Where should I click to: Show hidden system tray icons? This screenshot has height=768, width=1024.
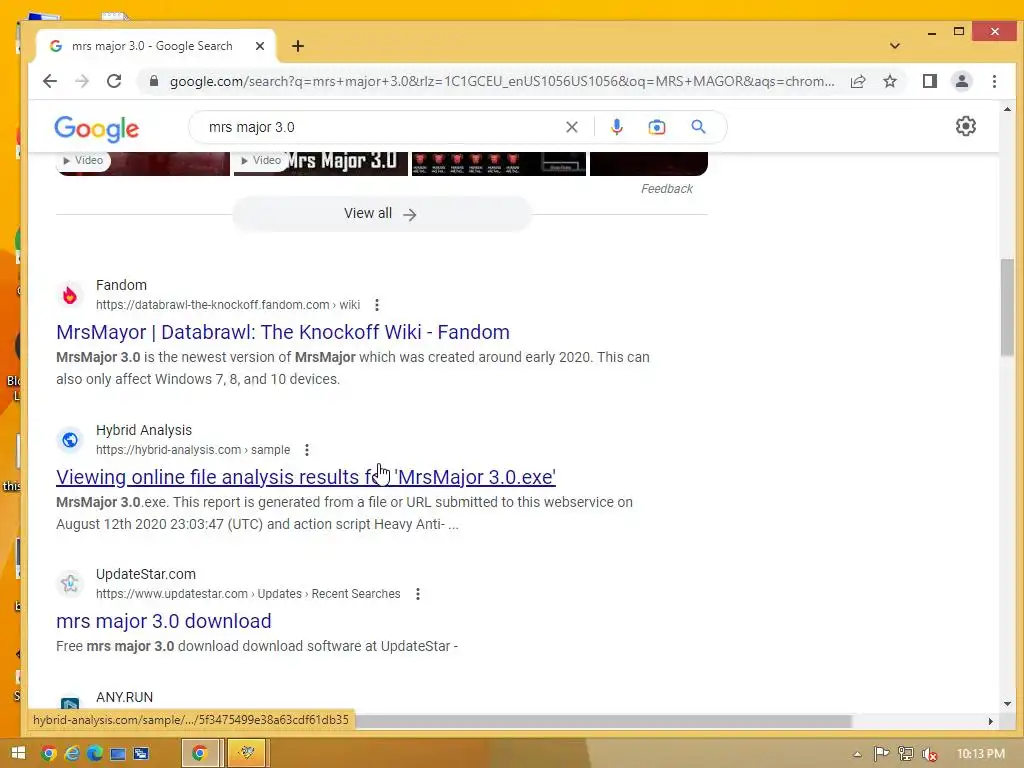tap(857, 754)
